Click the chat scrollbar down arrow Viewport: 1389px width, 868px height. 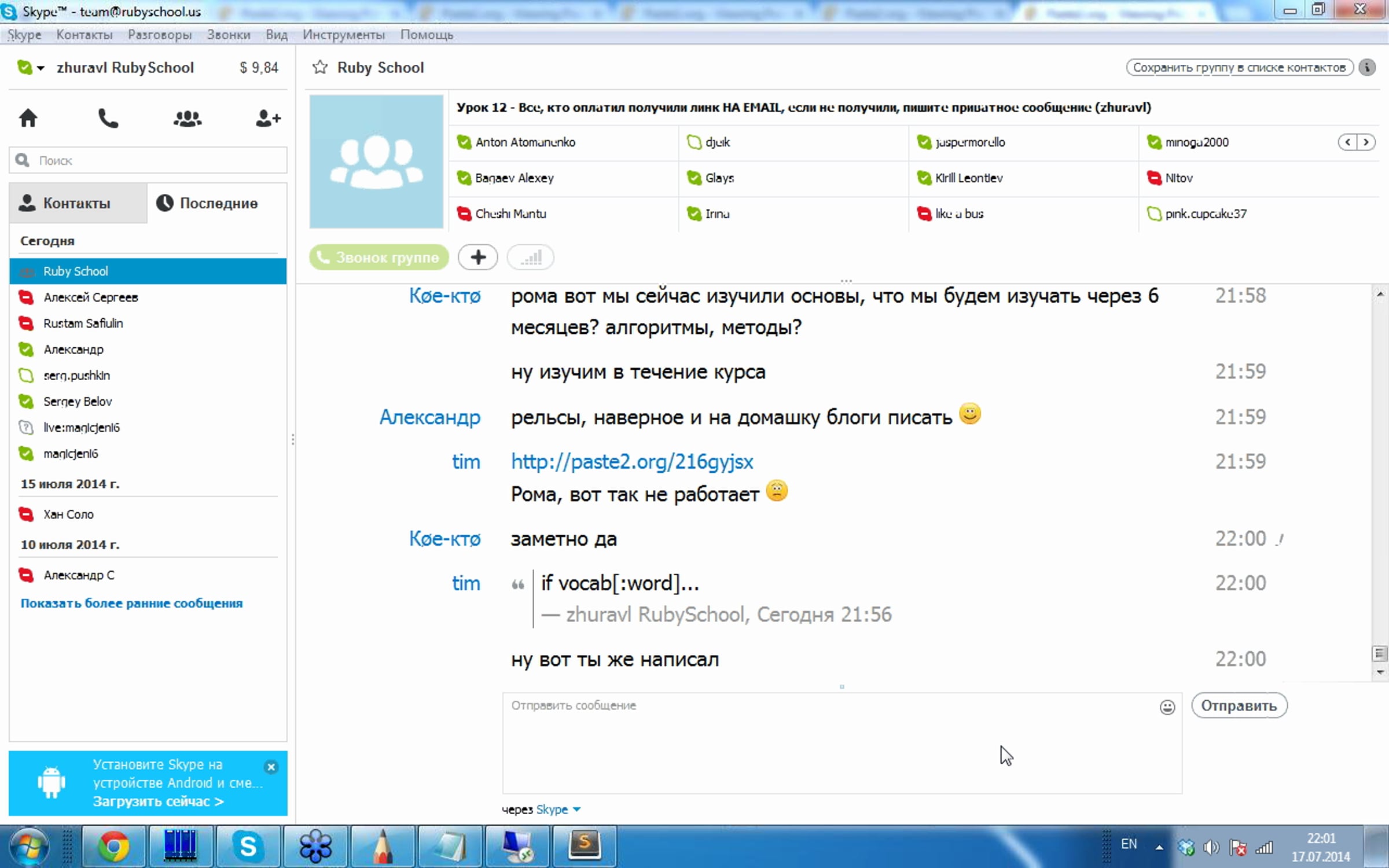tap(1380, 672)
